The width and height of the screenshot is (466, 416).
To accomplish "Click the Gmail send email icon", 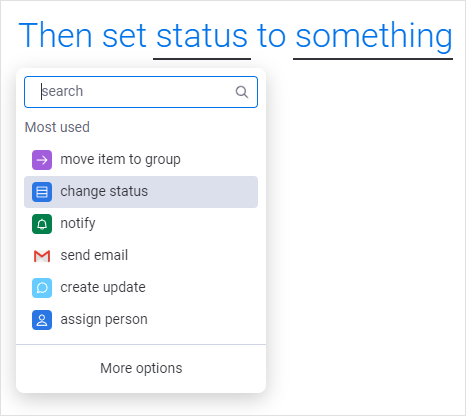I will 42,256.
